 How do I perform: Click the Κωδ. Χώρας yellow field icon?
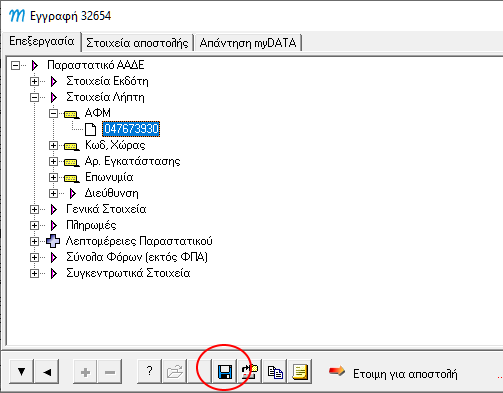click(x=72, y=147)
